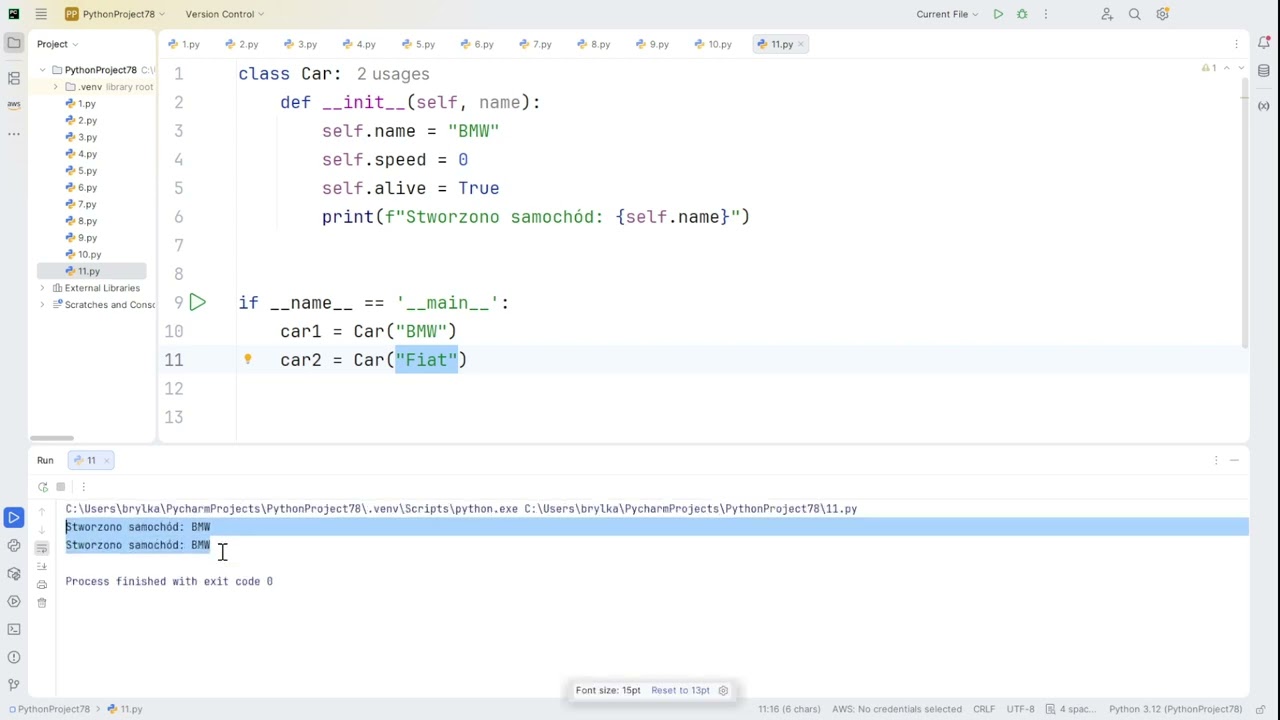Open AWS Toolkit tool window
This screenshot has width=1280, height=720.
(14, 105)
